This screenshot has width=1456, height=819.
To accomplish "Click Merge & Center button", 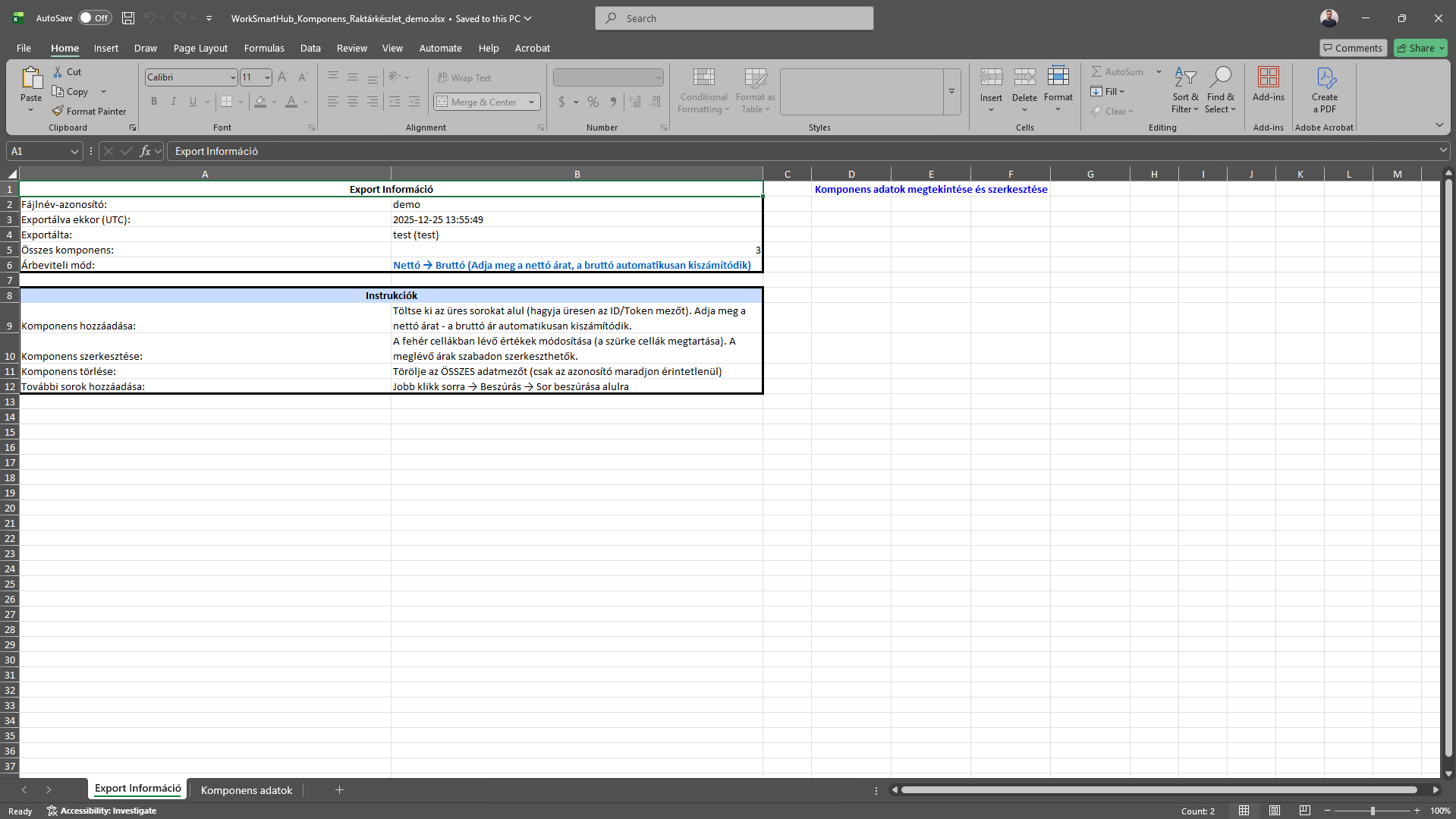I will [x=477, y=102].
